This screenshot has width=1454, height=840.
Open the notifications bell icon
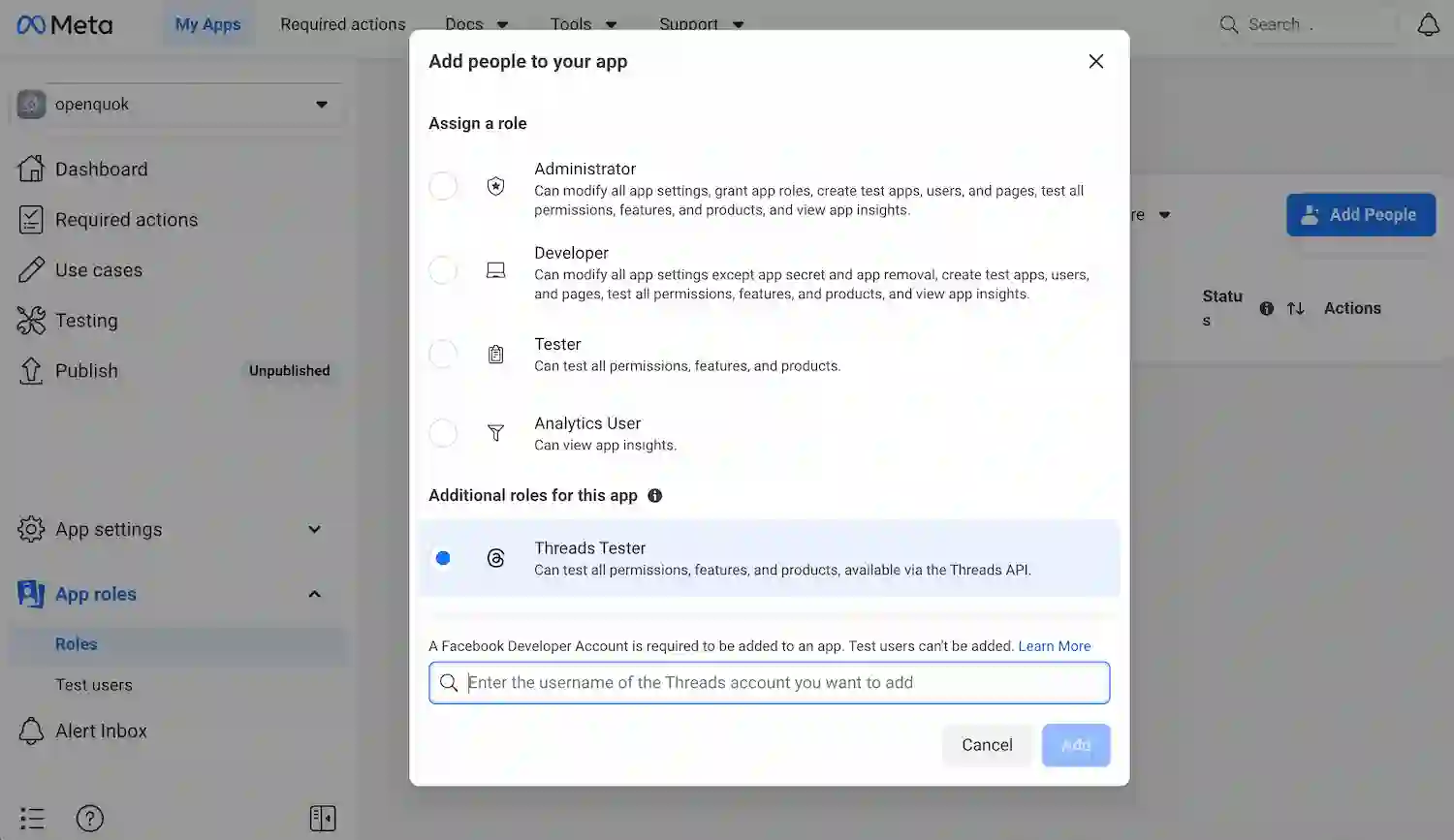pos(1428,25)
